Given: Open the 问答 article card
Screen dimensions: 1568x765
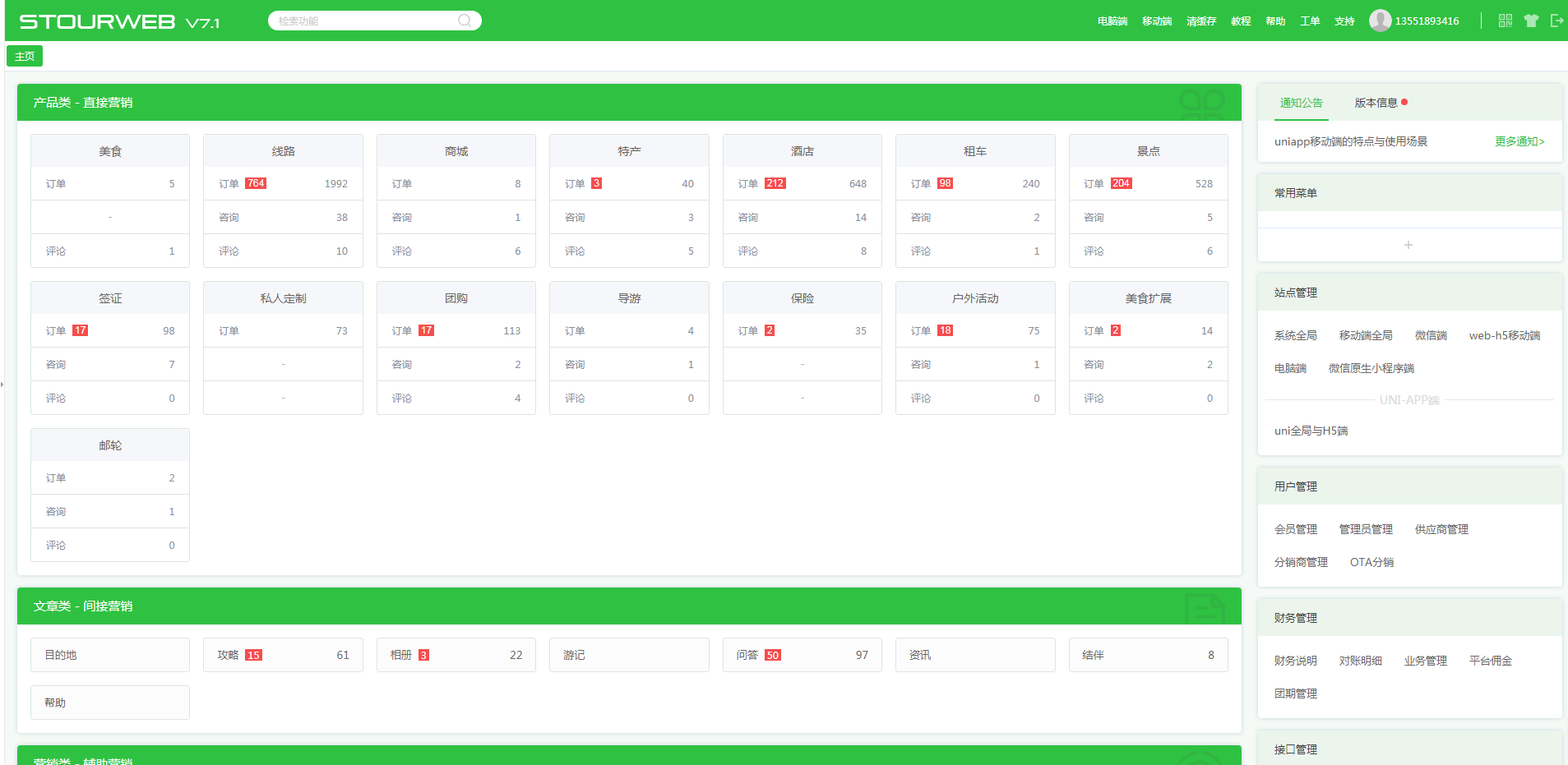Looking at the screenshot, I should tap(801, 655).
